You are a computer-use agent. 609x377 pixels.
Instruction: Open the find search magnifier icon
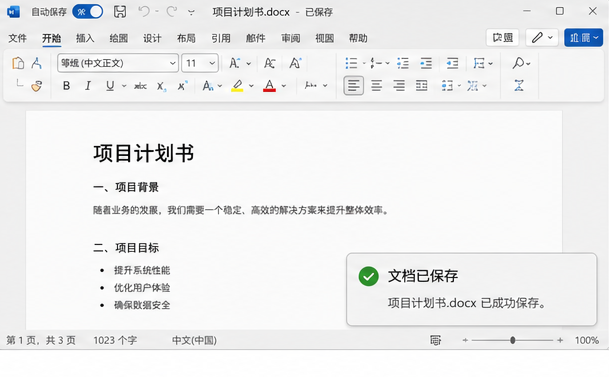519,63
